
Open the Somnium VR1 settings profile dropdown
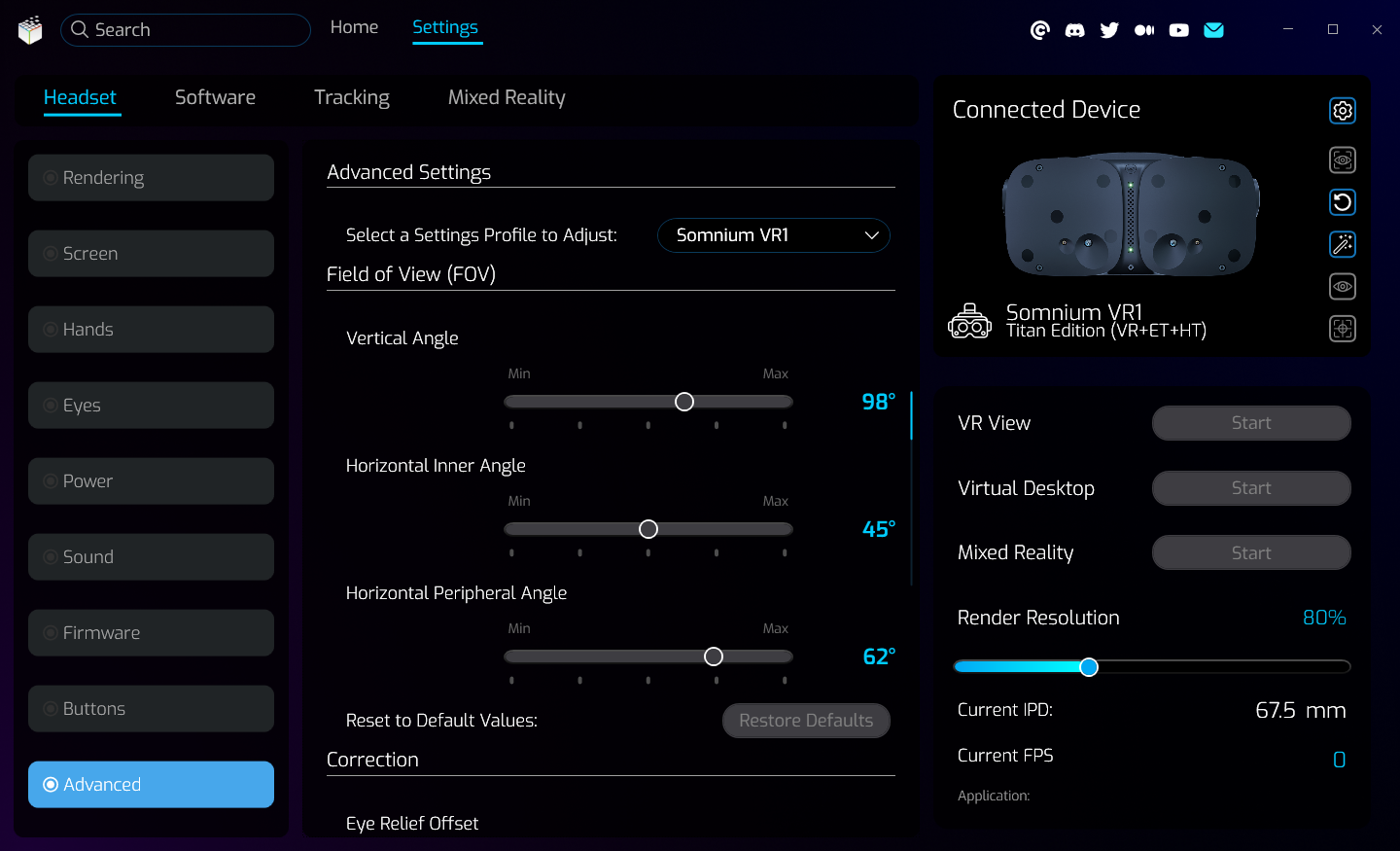tap(774, 235)
